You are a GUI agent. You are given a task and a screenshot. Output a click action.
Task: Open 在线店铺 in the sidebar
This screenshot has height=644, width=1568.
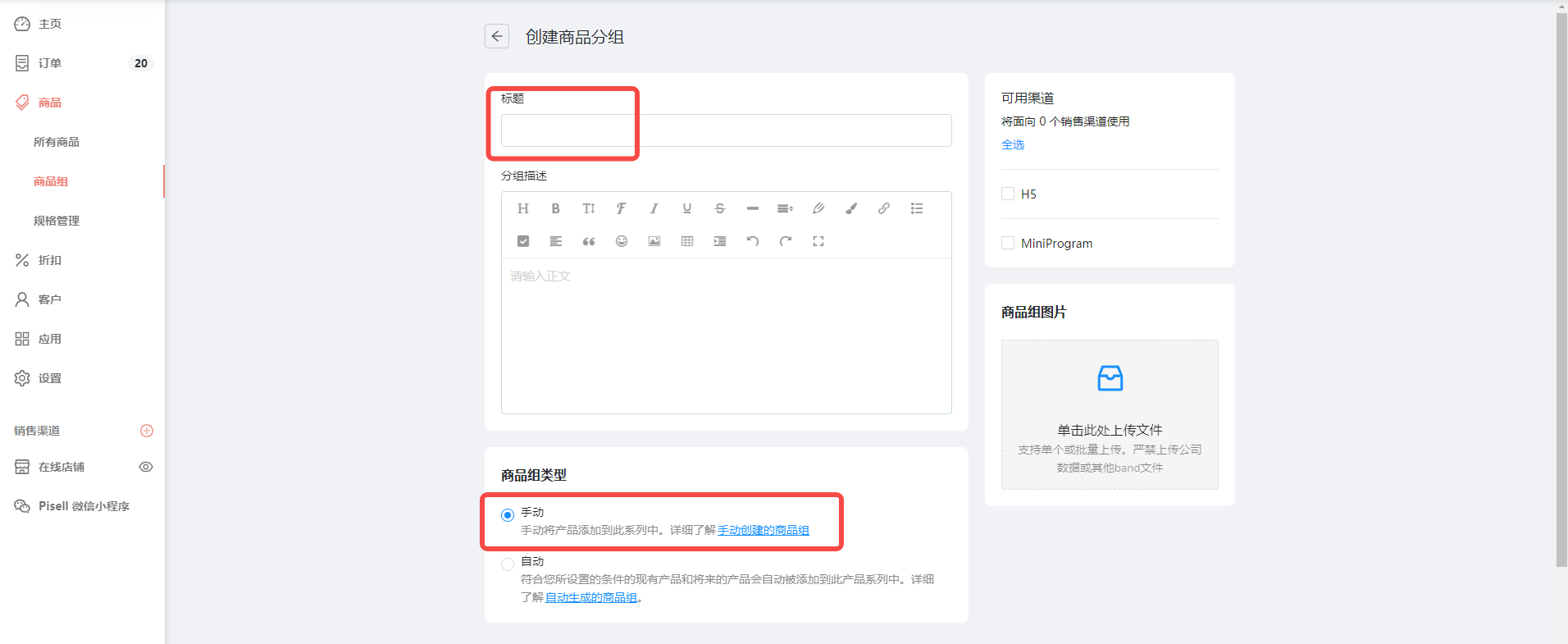pos(62,467)
